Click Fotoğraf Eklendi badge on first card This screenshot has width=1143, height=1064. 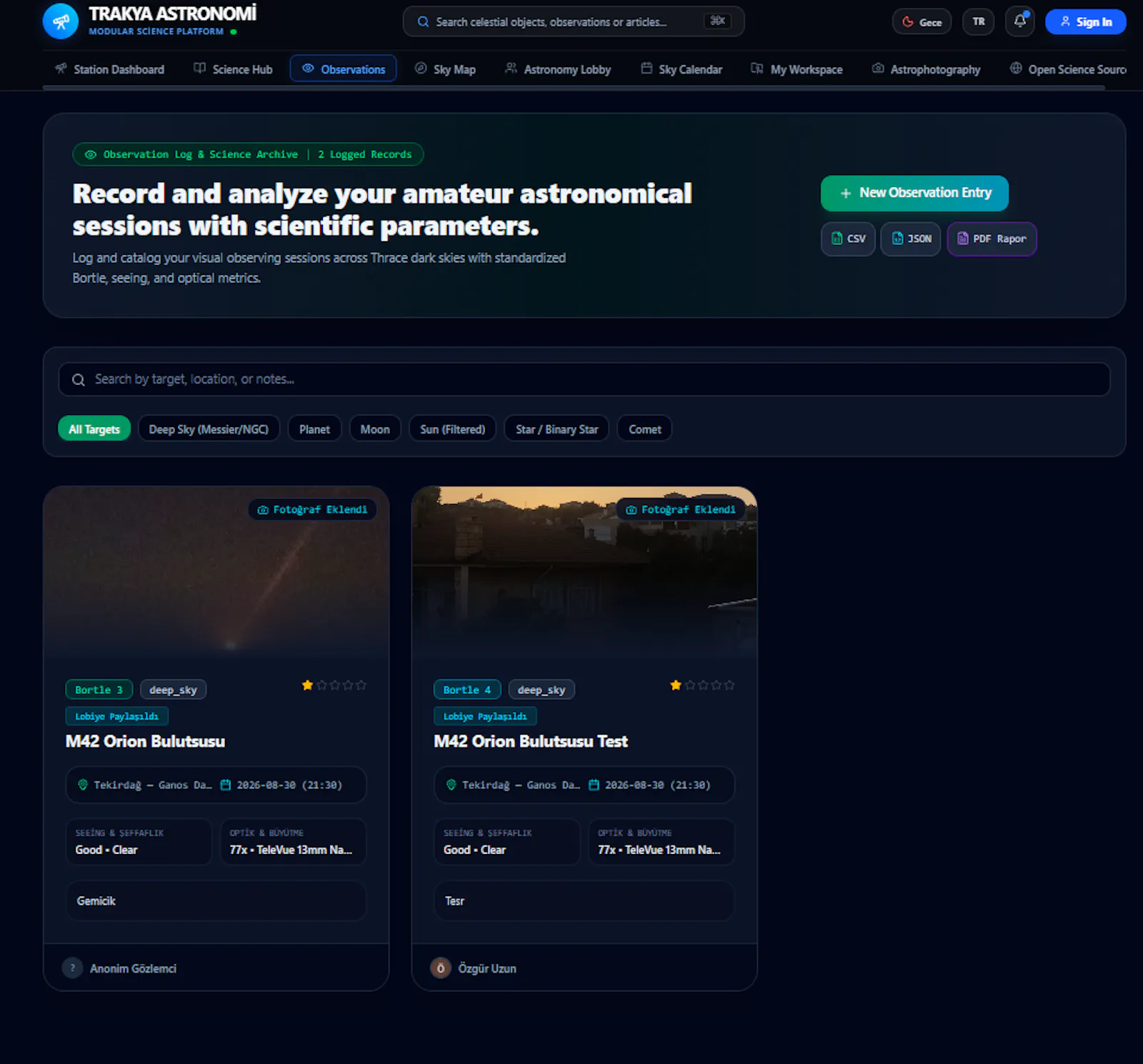pyautogui.click(x=312, y=509)
